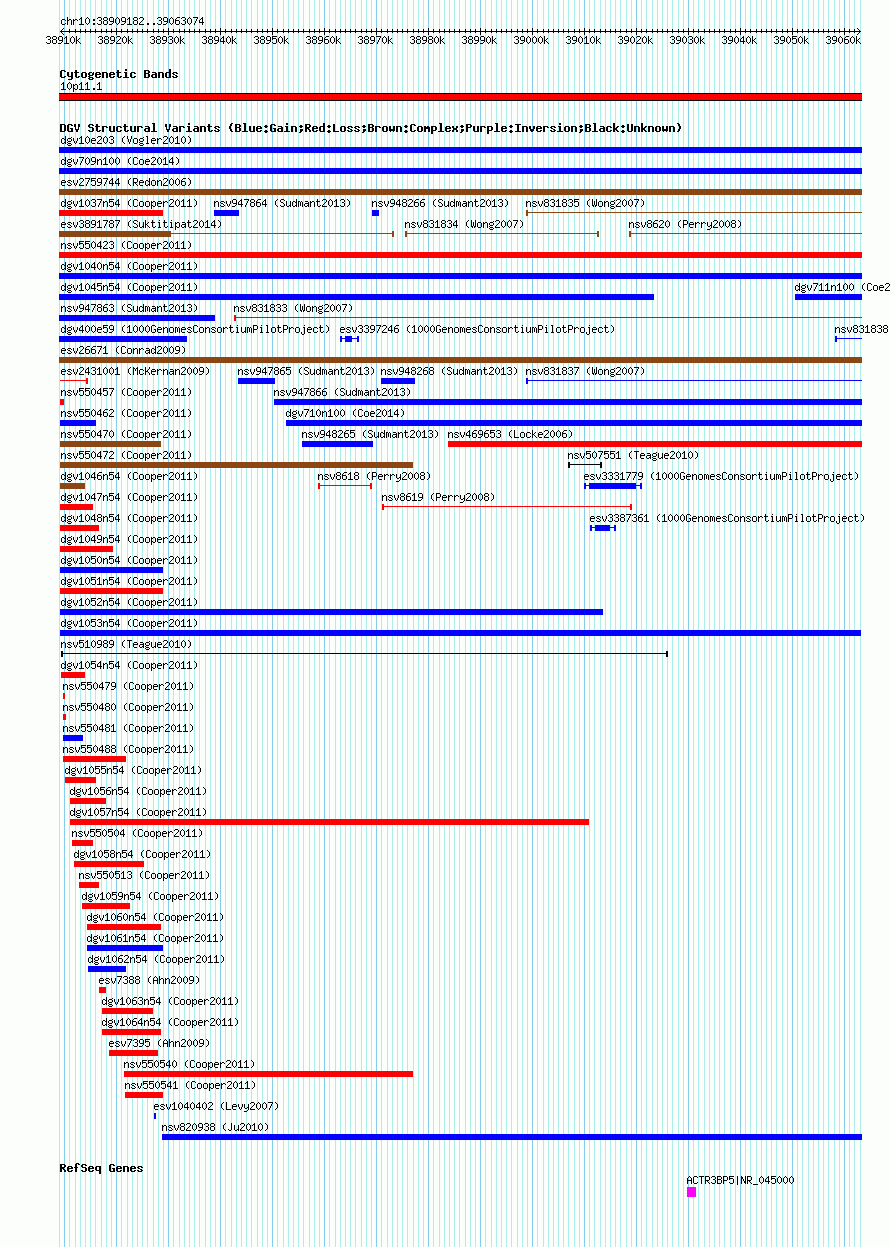Select the nsv550423 (Cooper2011) red loss bar
The height and width of the screenshot is (1247, 890).
[461, 255]
